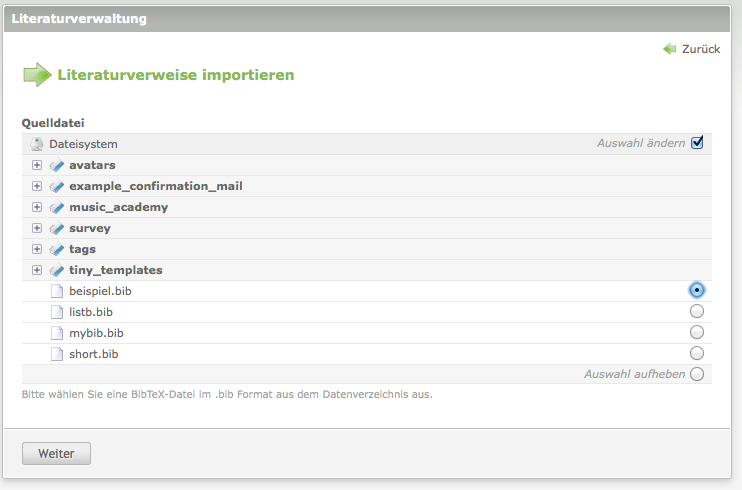Click the tags folder icon
The image size is (742, 490).
point(56,249)
